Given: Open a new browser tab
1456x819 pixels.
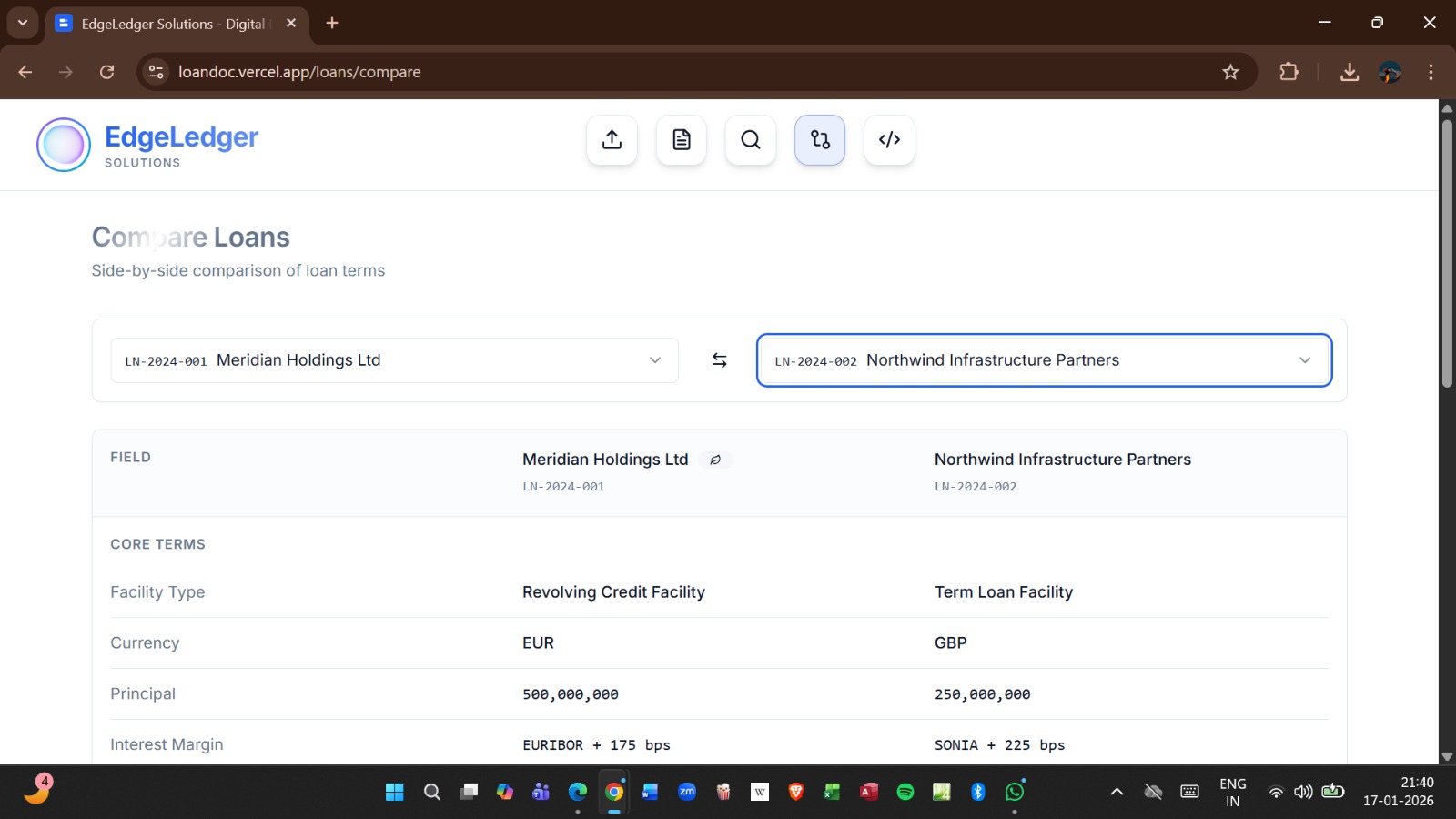Looking at the screenshot, I should (332, 23).
